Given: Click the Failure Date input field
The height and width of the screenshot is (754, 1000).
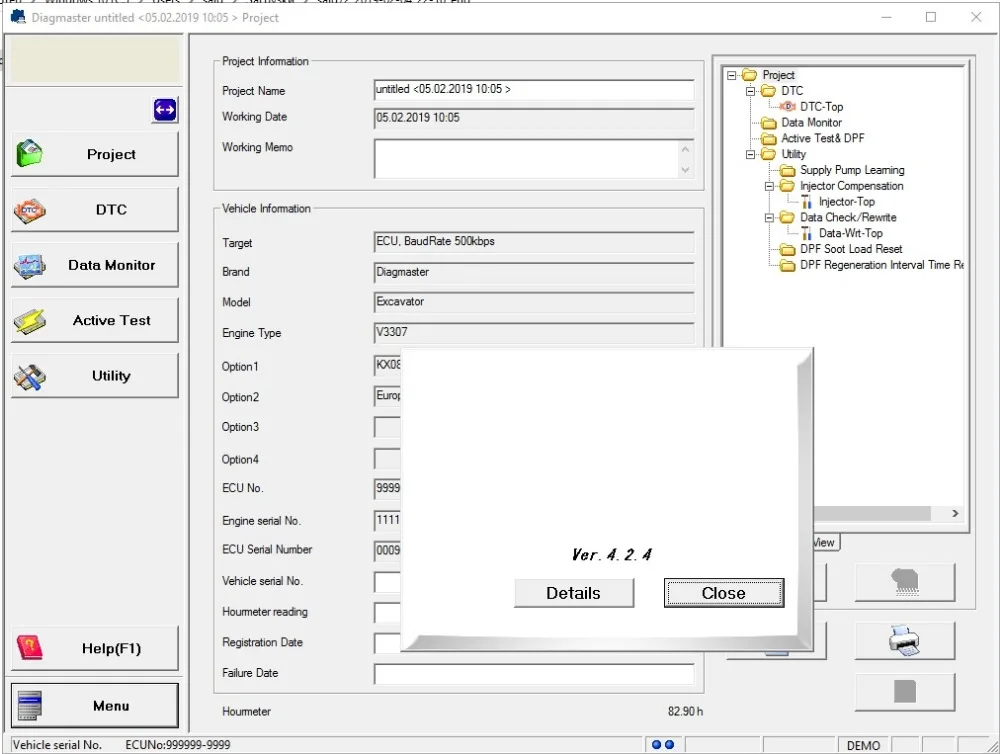Looking at the screenshot, I should pyautogui.click(x=534, y=674).
